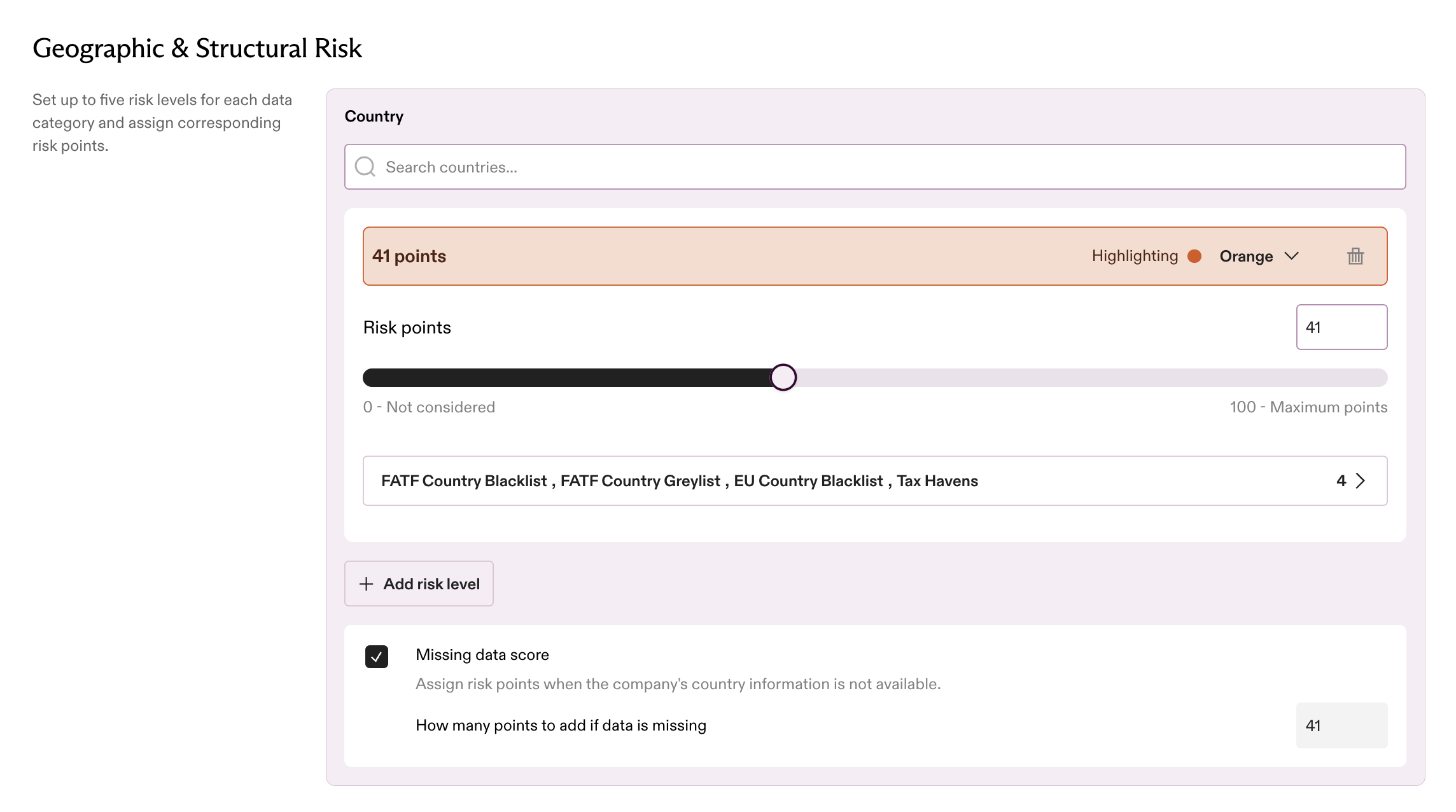Click the Tax Havens list entry
This screenshot has height=812, width=1456.
[937, 480]
